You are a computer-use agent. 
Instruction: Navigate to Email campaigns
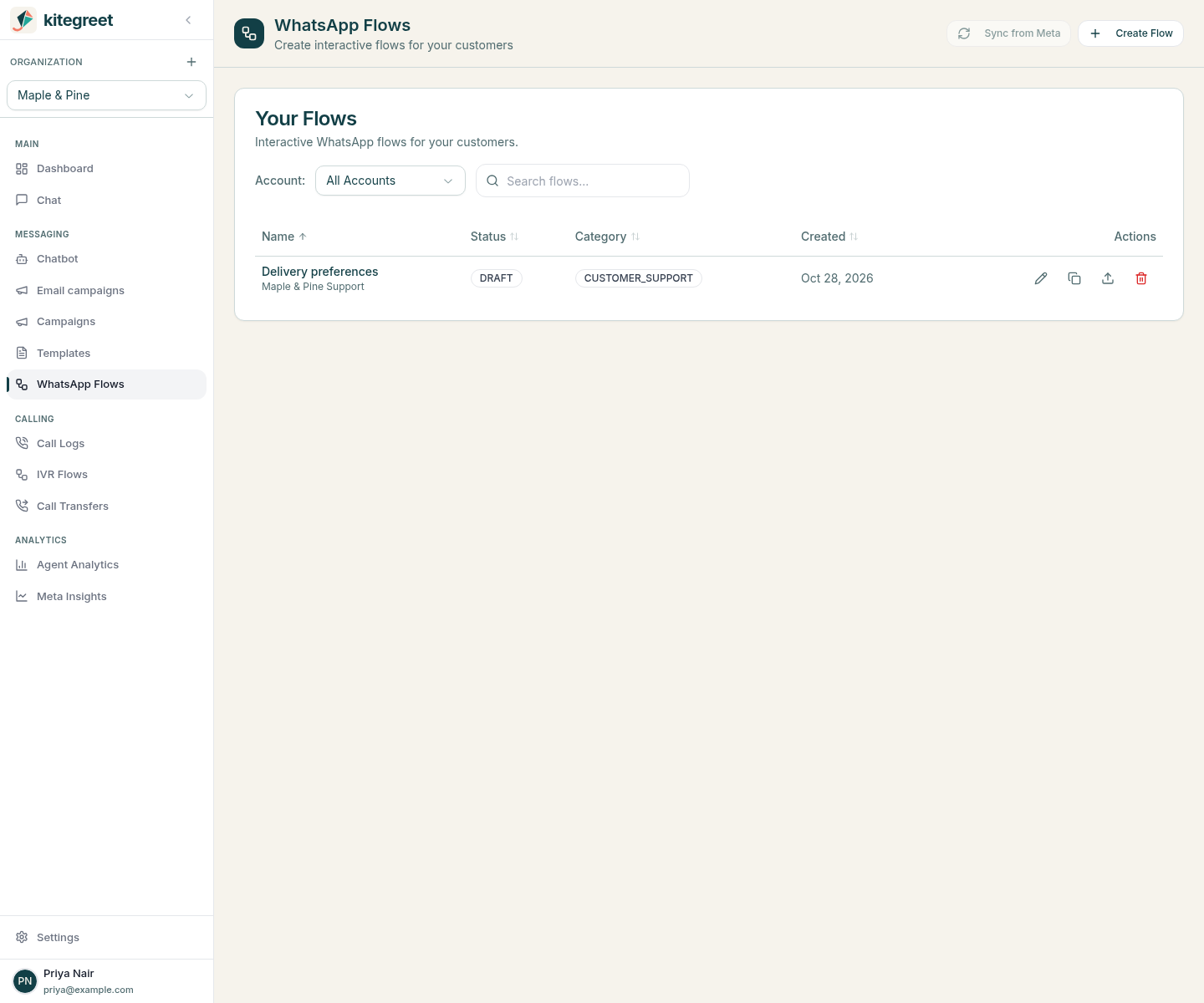pyautogui.click(x=106, y=291)
